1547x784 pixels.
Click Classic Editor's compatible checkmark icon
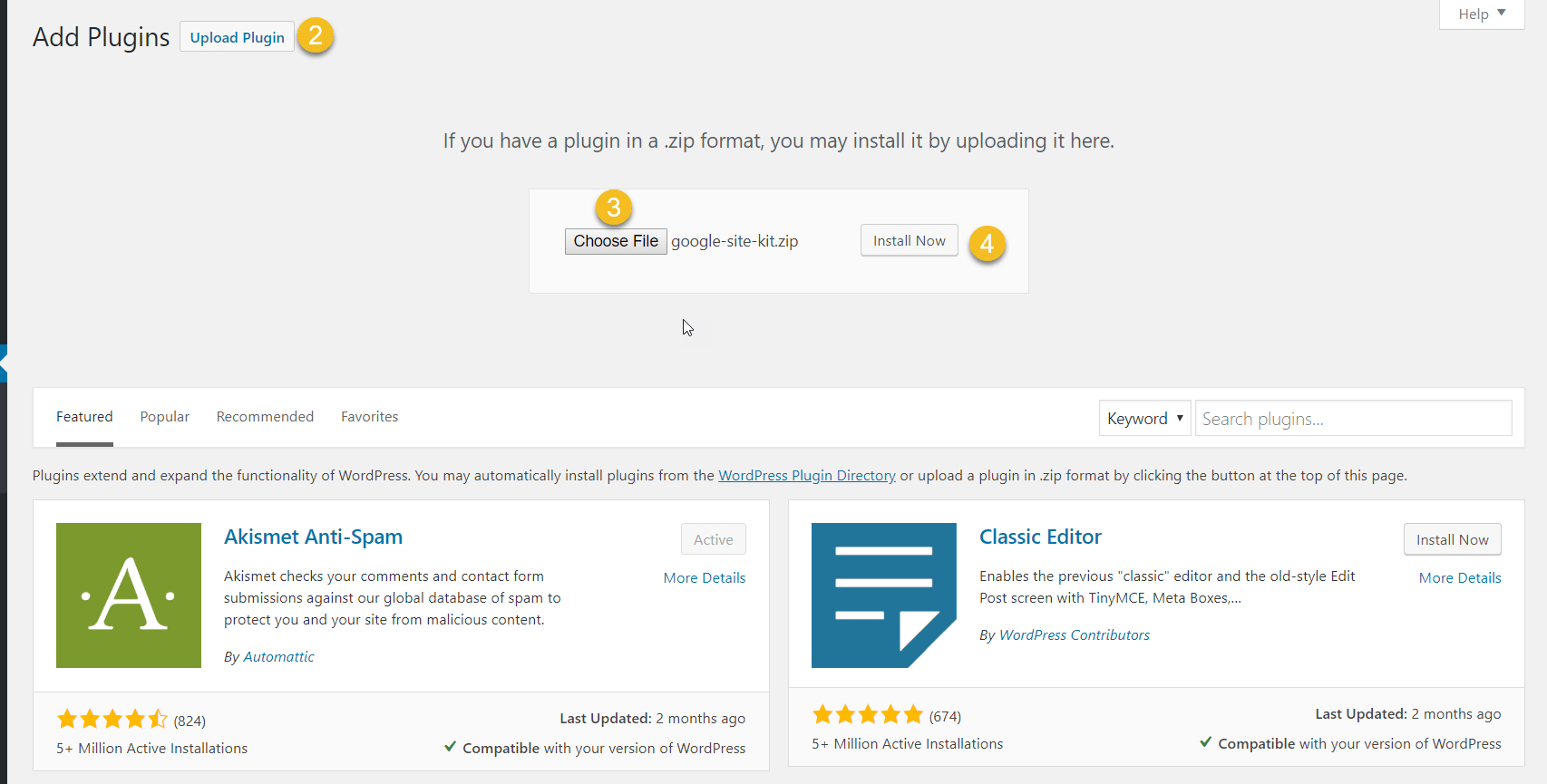coord(1206,742)
